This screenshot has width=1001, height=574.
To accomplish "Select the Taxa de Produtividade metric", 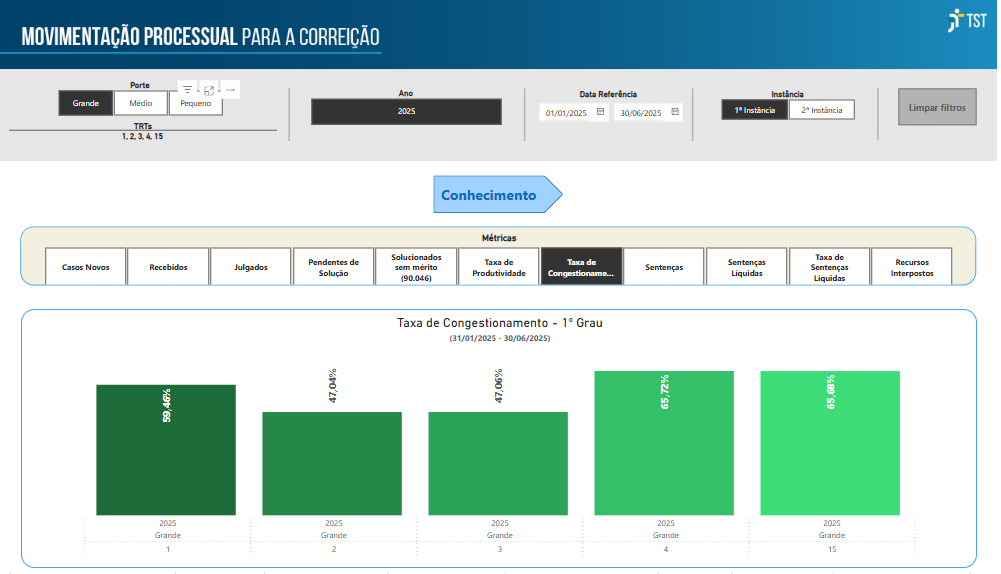I will click(497, 267).
